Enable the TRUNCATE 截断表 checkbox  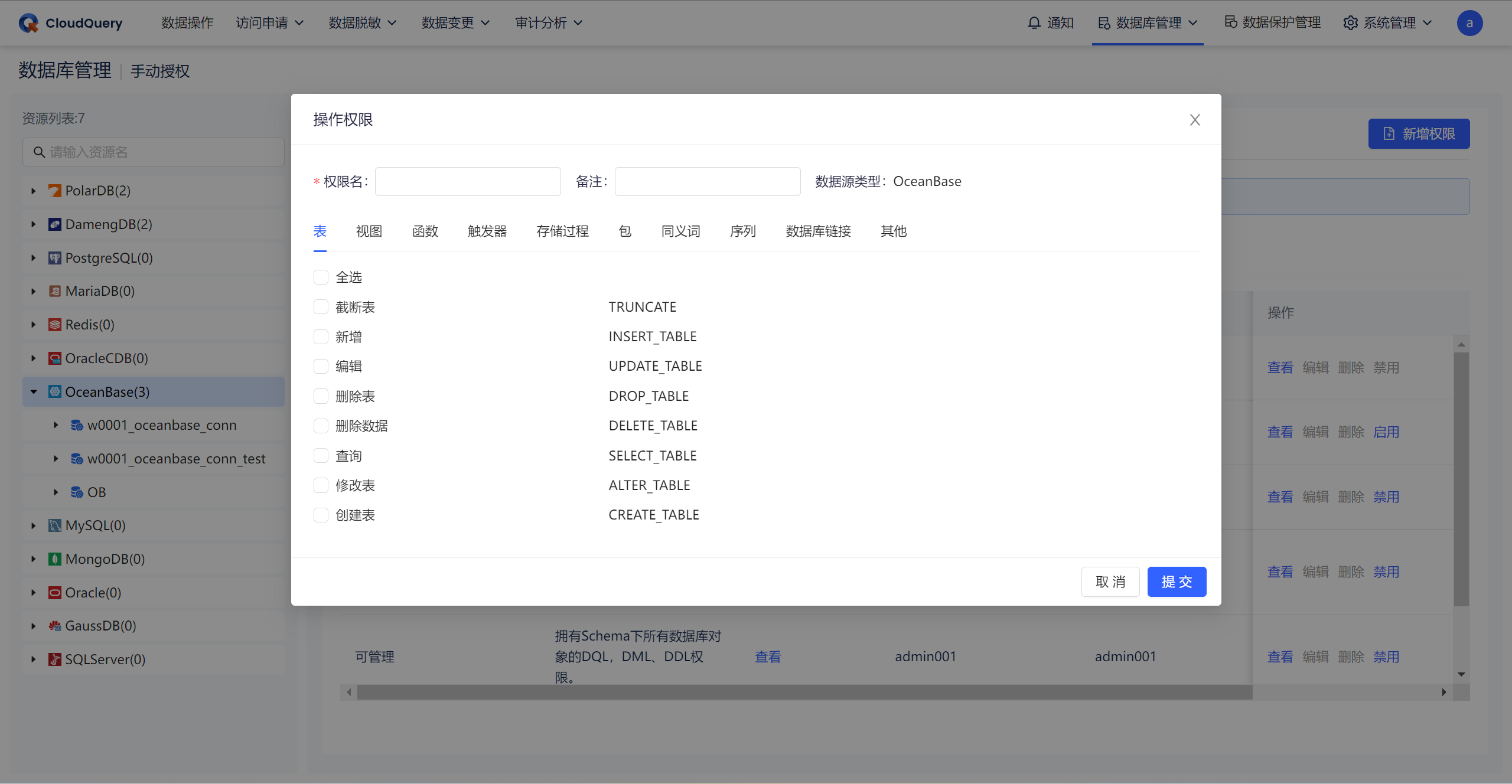pos(321,307)
